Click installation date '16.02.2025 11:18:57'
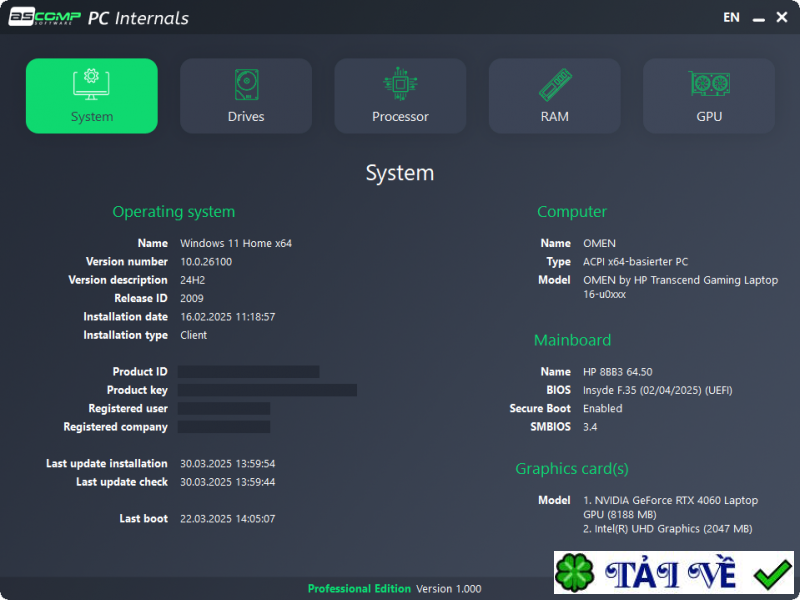Viewport: 800px width, 600px height. [x=228, y=317]
